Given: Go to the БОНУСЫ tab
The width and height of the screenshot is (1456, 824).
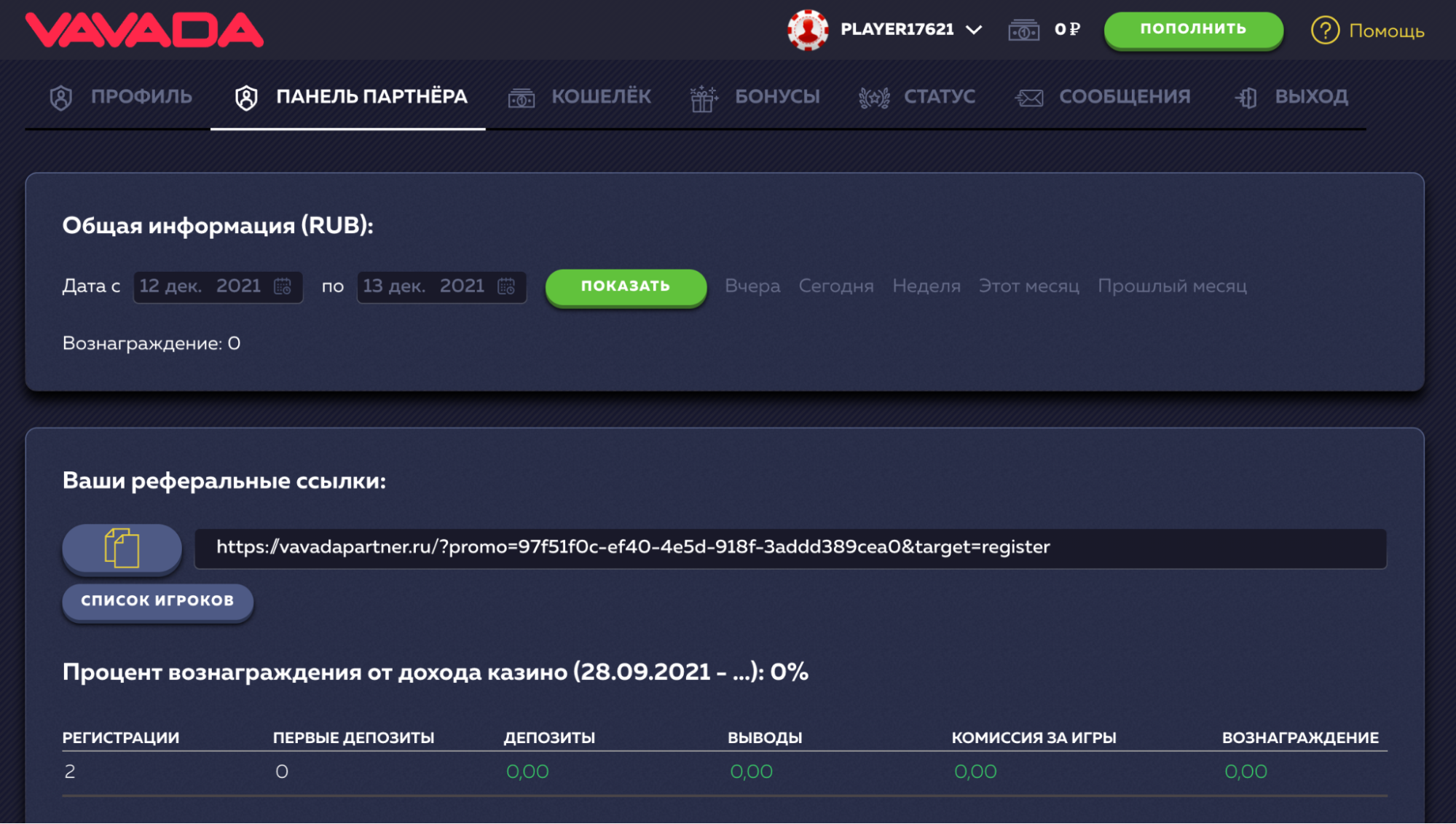Looking at the screenshot, I should 777,96.
